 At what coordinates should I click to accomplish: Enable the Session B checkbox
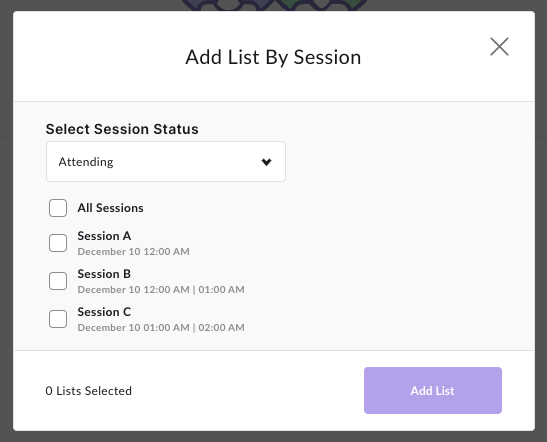pyautogui.click(x=58, y=281)
